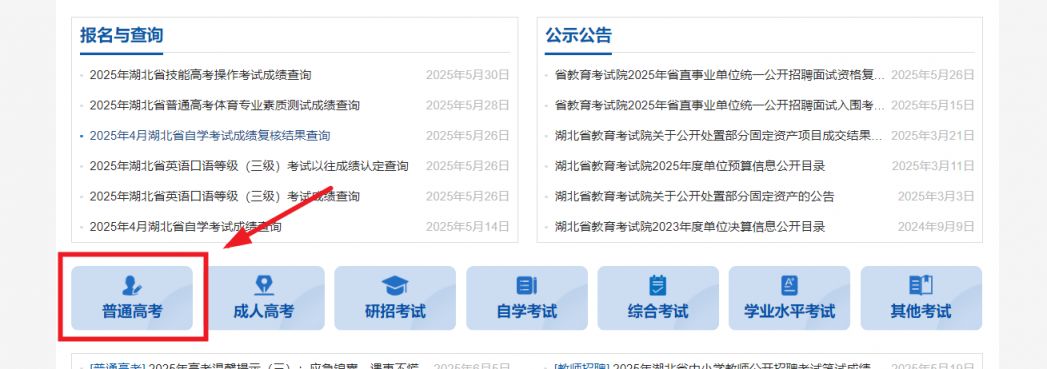Click the 综合考试 label text
This screenshot has width=1047, height=369.
(658, 312)
